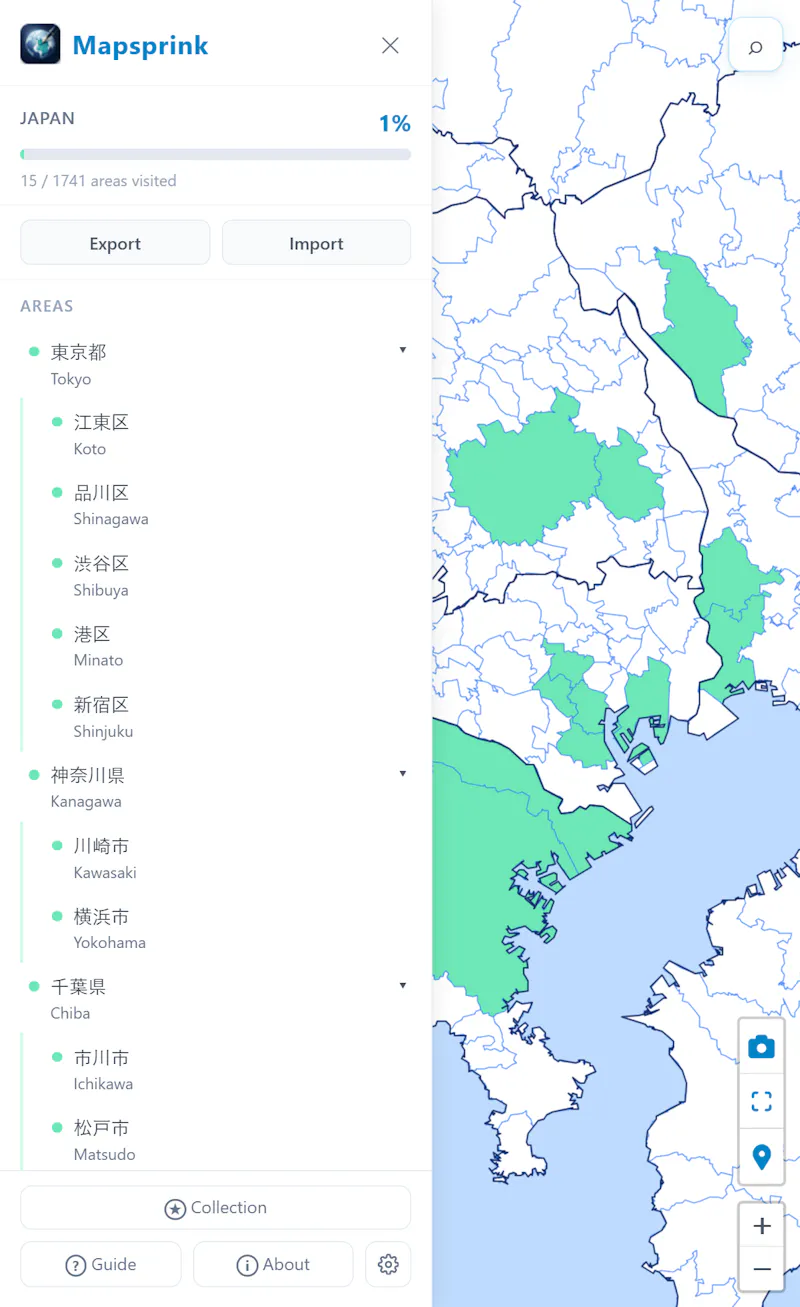Click '15 / 1741 areas visited' text
The width and height of the screenshot is (800, 1307).
point(98,181)
